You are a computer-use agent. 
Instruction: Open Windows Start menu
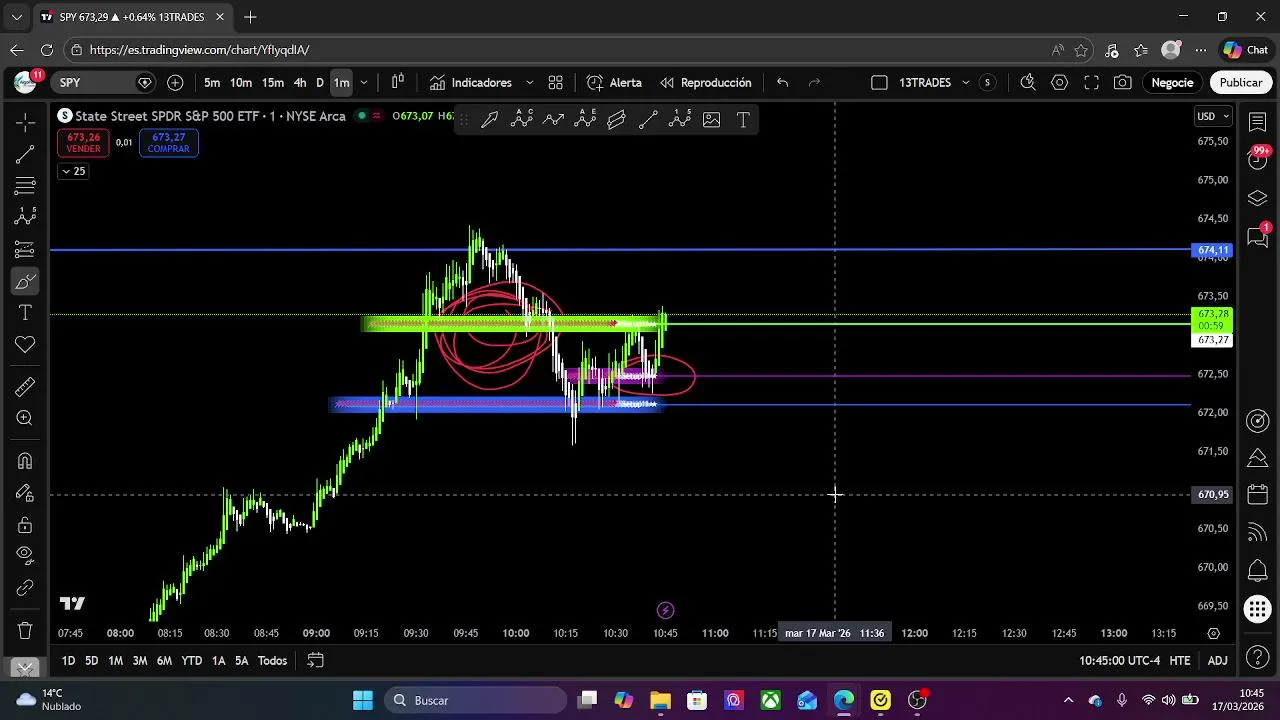pyautogui.click(x=362, y=700)
